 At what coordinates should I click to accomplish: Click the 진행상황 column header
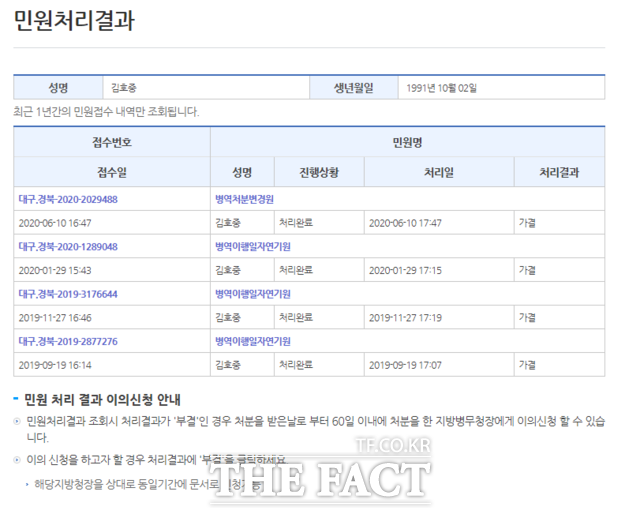tap(319, 172)
